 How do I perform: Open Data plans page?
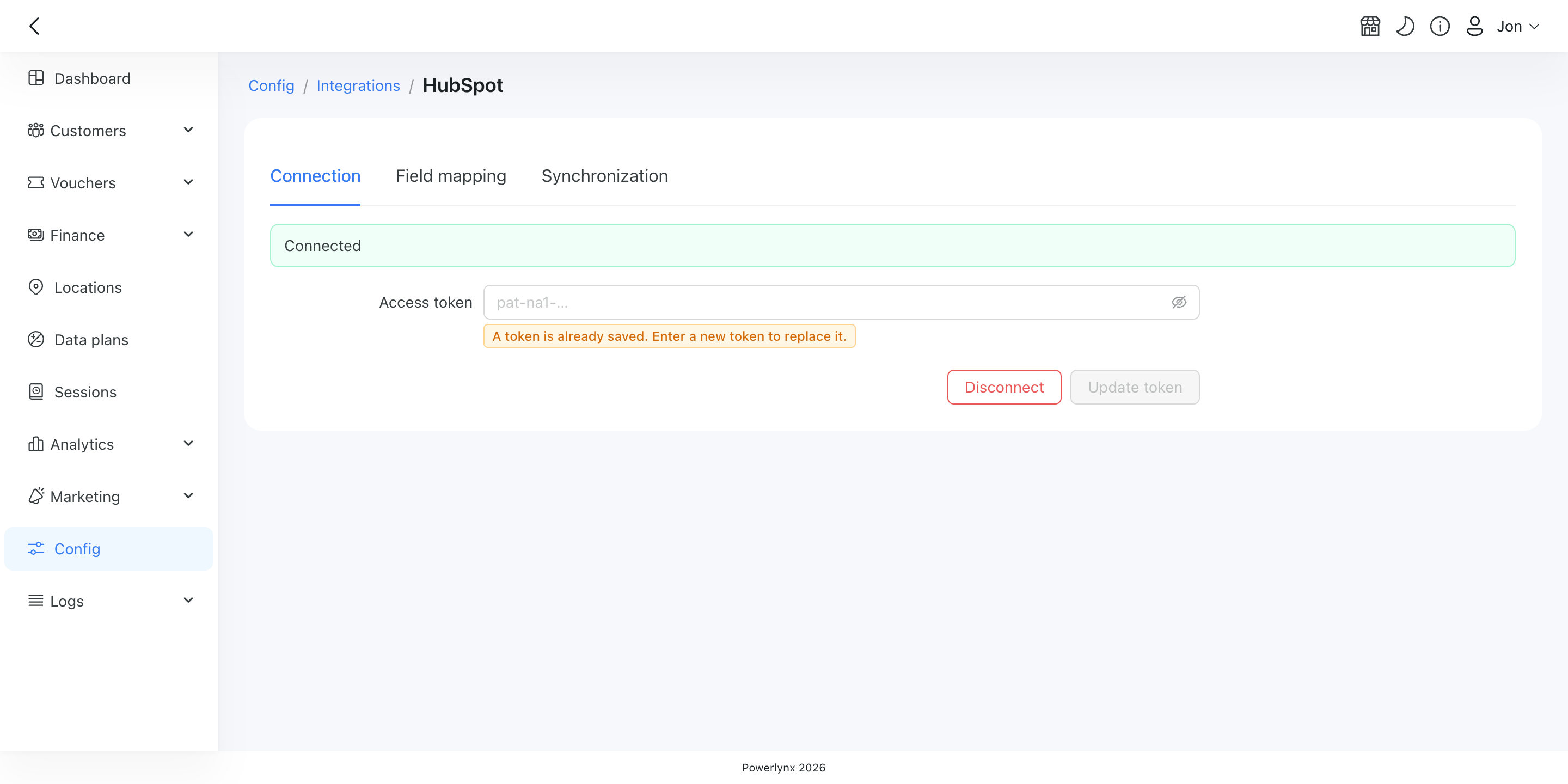pyautogui.click(x=109, y=340)
